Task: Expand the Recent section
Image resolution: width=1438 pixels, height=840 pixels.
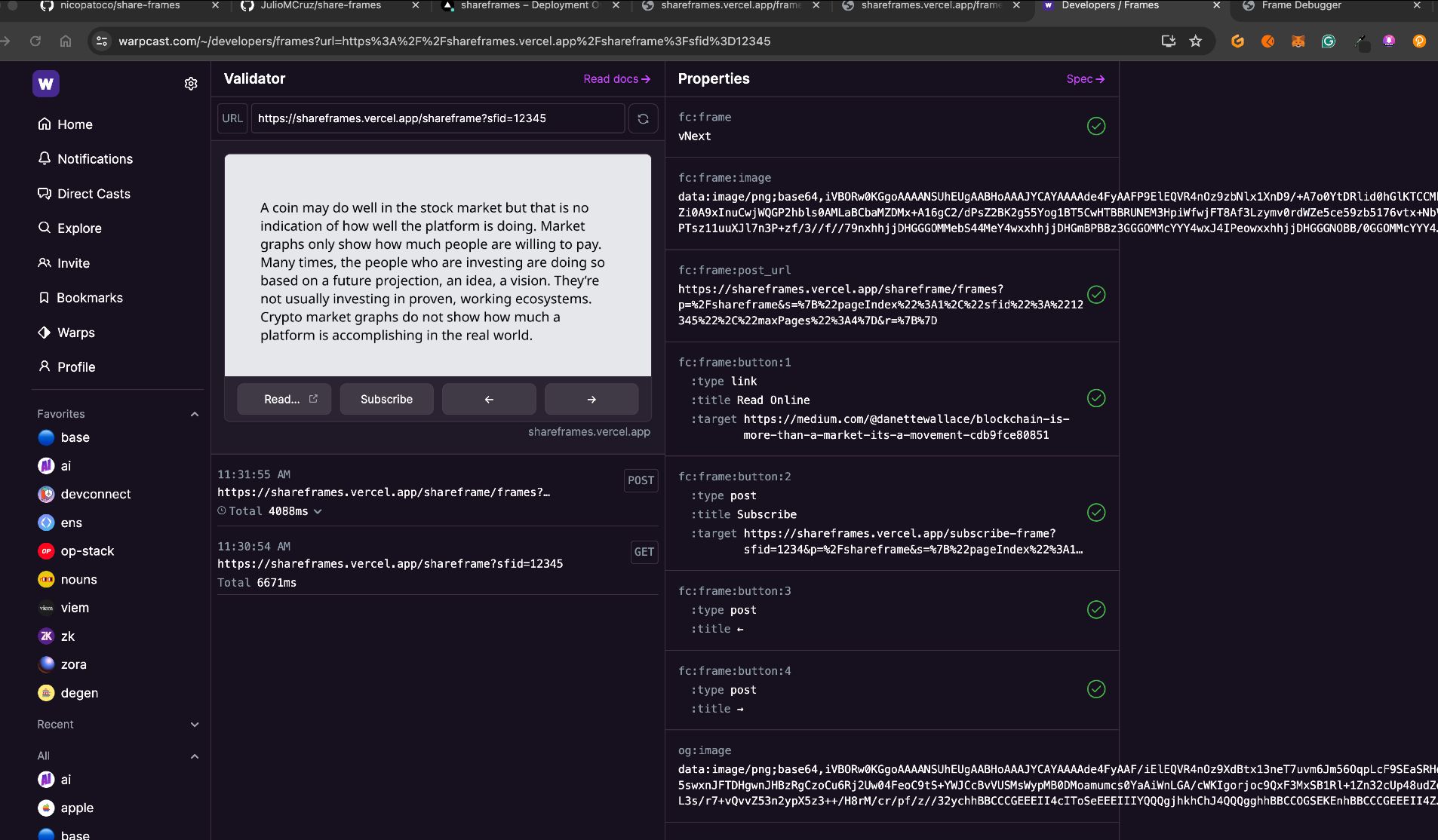Action: [195, 725]
